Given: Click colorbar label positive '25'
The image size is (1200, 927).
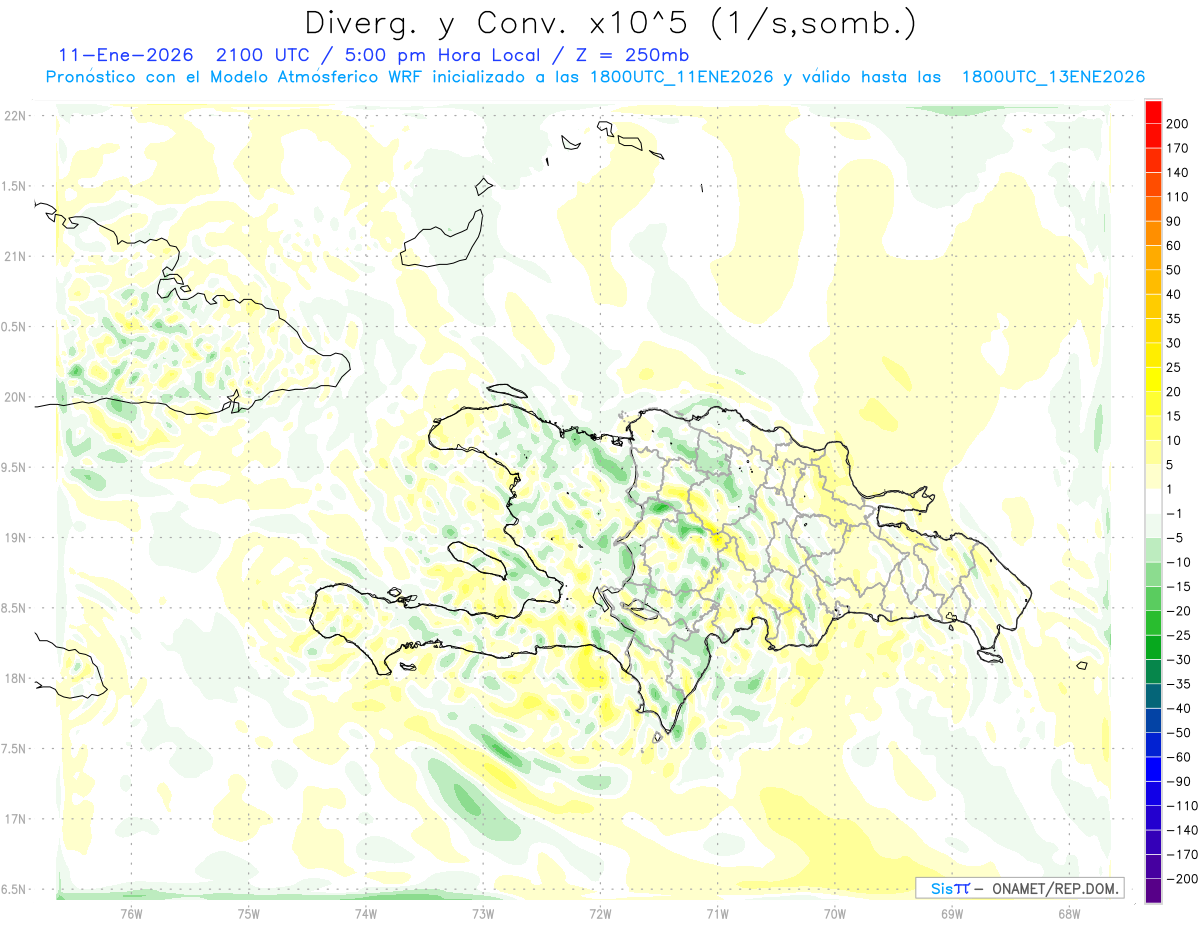Looking at the screenshot, I should click(1175, 367).
